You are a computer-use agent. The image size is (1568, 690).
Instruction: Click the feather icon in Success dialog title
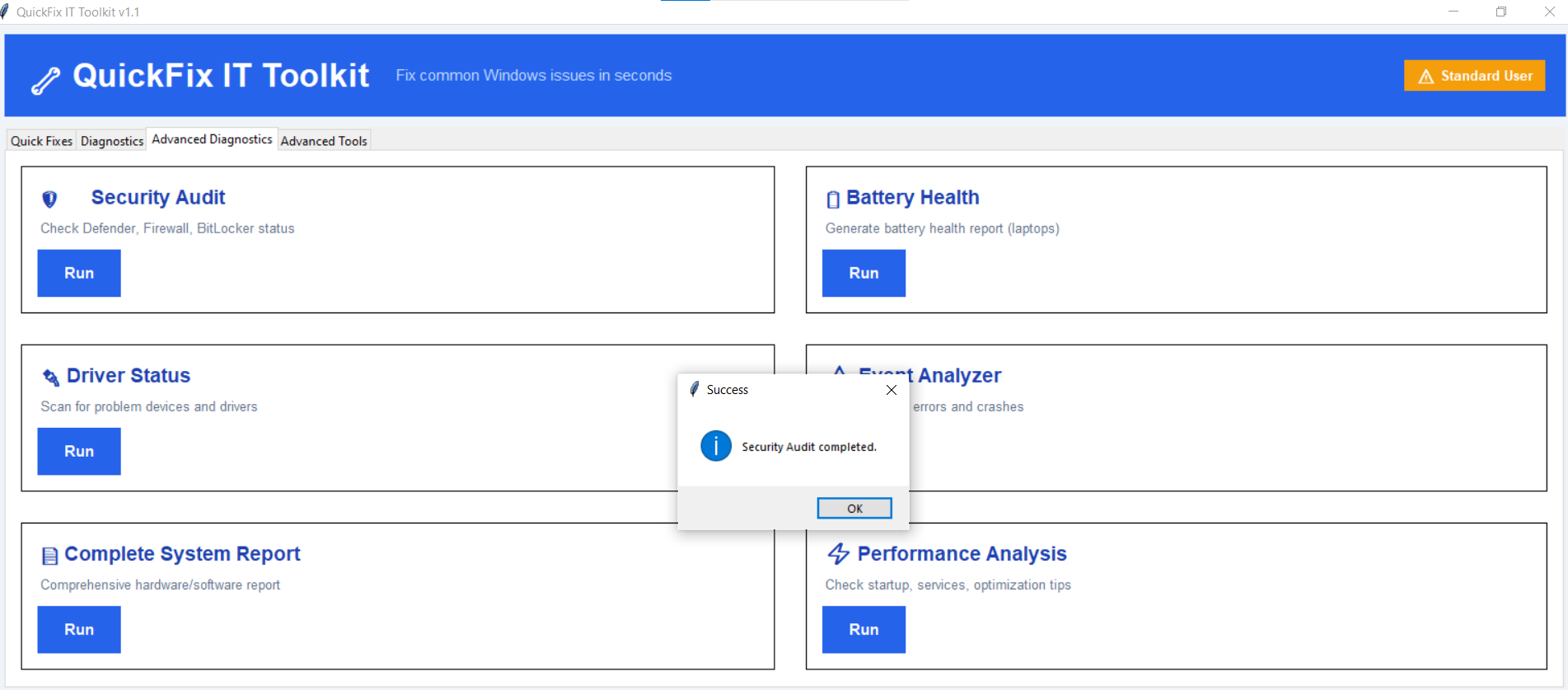(x=695, y=389)
